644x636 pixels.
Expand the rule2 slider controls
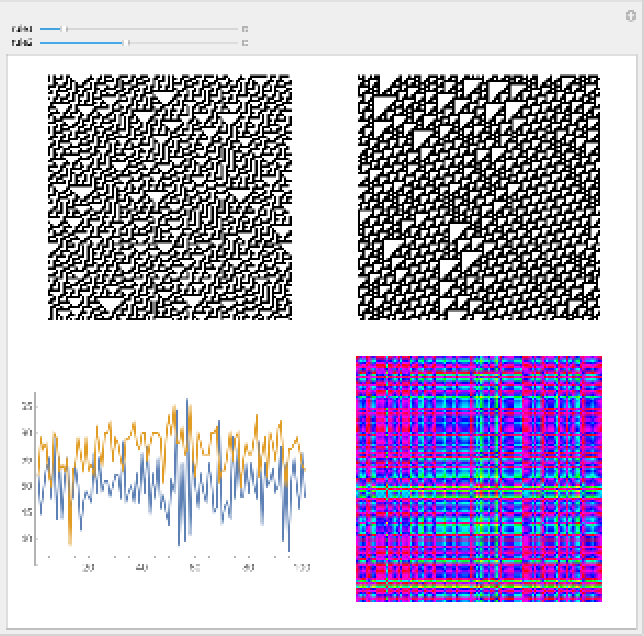[245, 43]
